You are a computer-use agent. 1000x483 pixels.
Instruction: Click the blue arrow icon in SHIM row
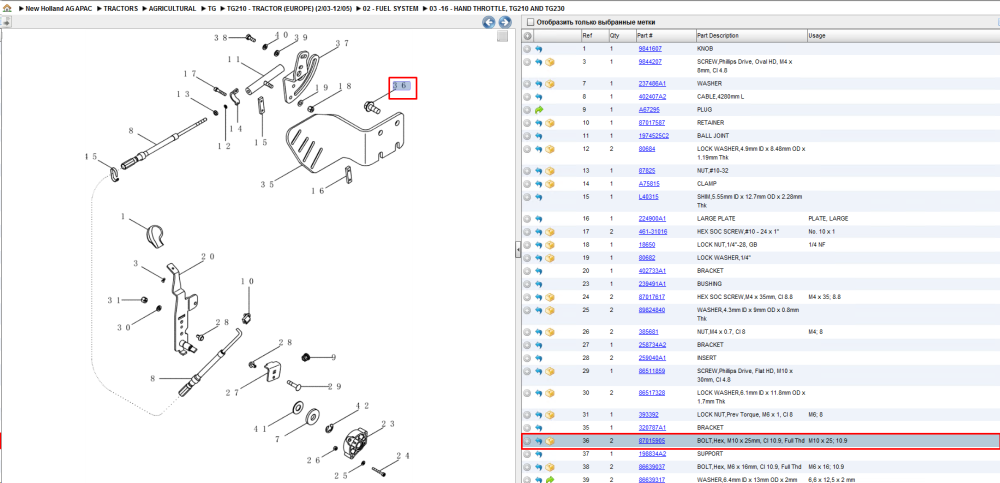pyautogui.click(x=539, y=197)
